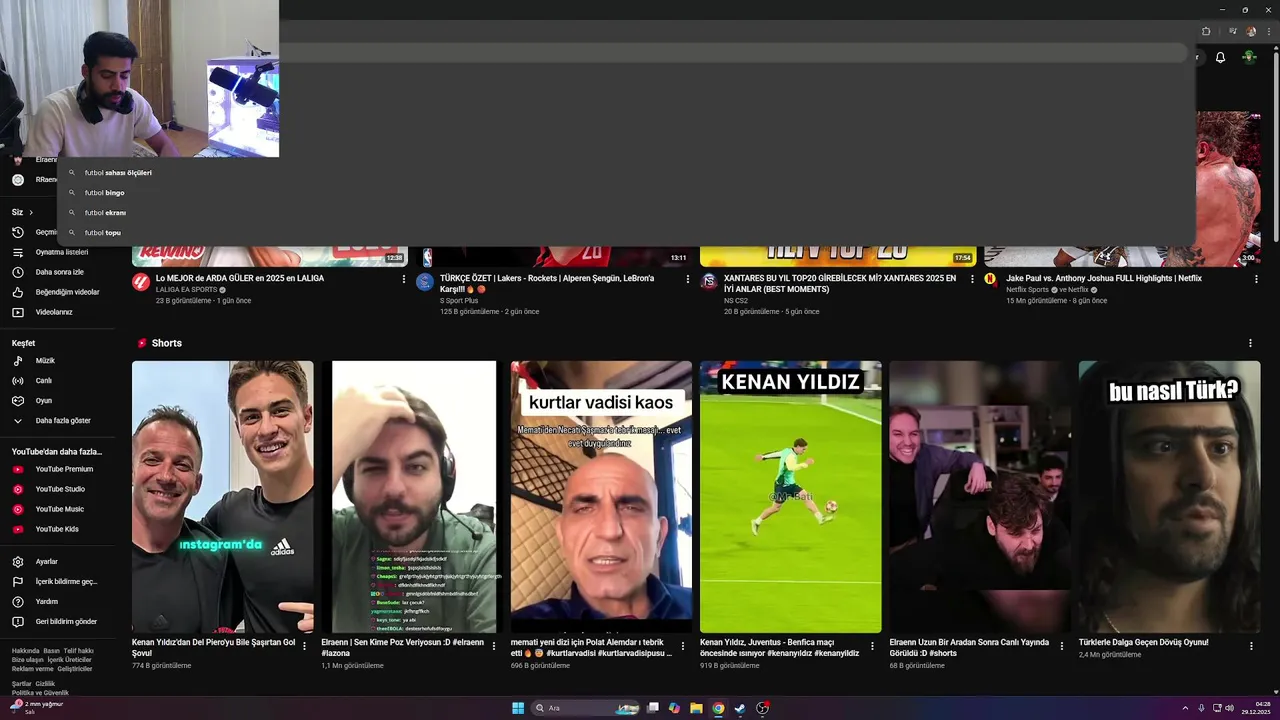This screenshot has height=720, width=1280.
Task: Open options for Elraenn Sen Kime Poz short
Action: tap(493, 646)
